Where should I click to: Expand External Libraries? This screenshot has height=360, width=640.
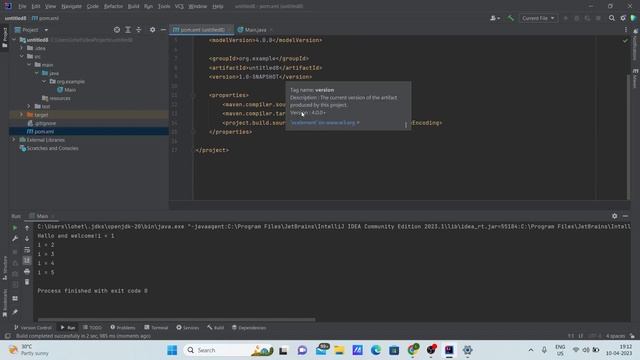14,140
